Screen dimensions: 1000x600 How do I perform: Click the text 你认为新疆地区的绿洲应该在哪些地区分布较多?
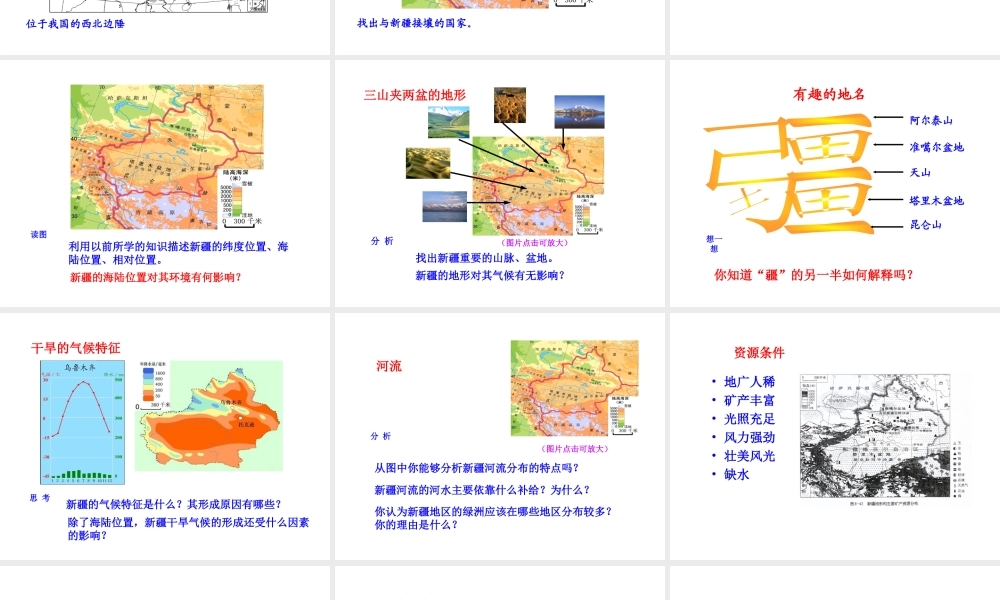click(x=493, y=511)
